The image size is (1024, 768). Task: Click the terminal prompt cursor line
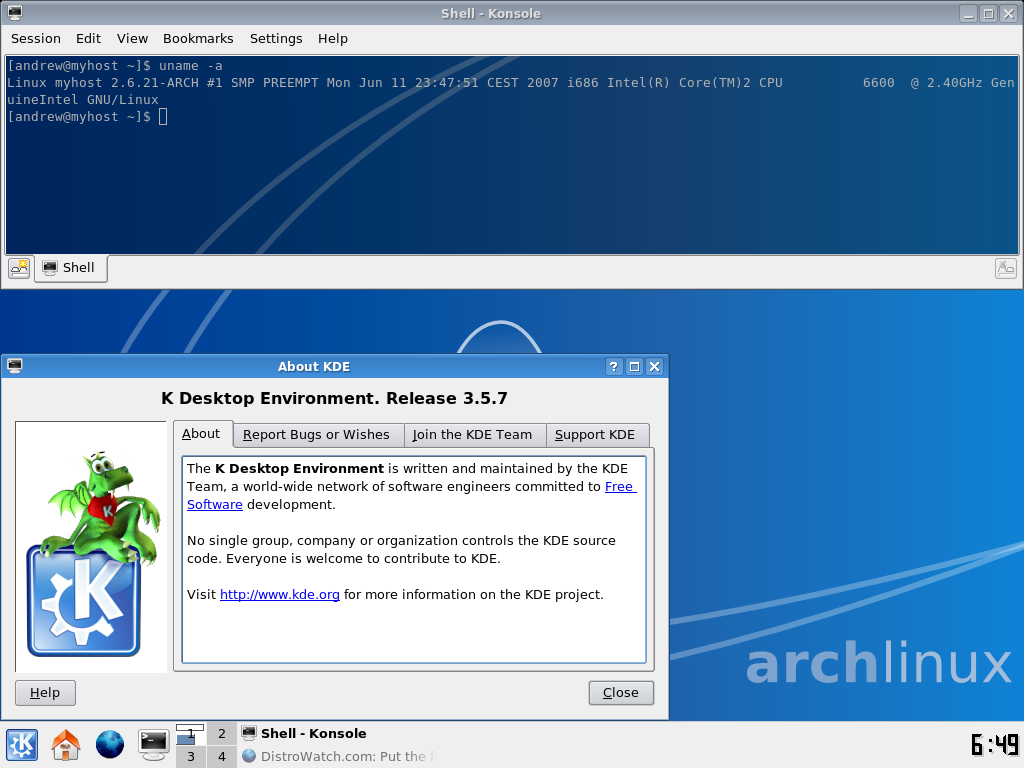pyautogui.click(x=87, y=117)
